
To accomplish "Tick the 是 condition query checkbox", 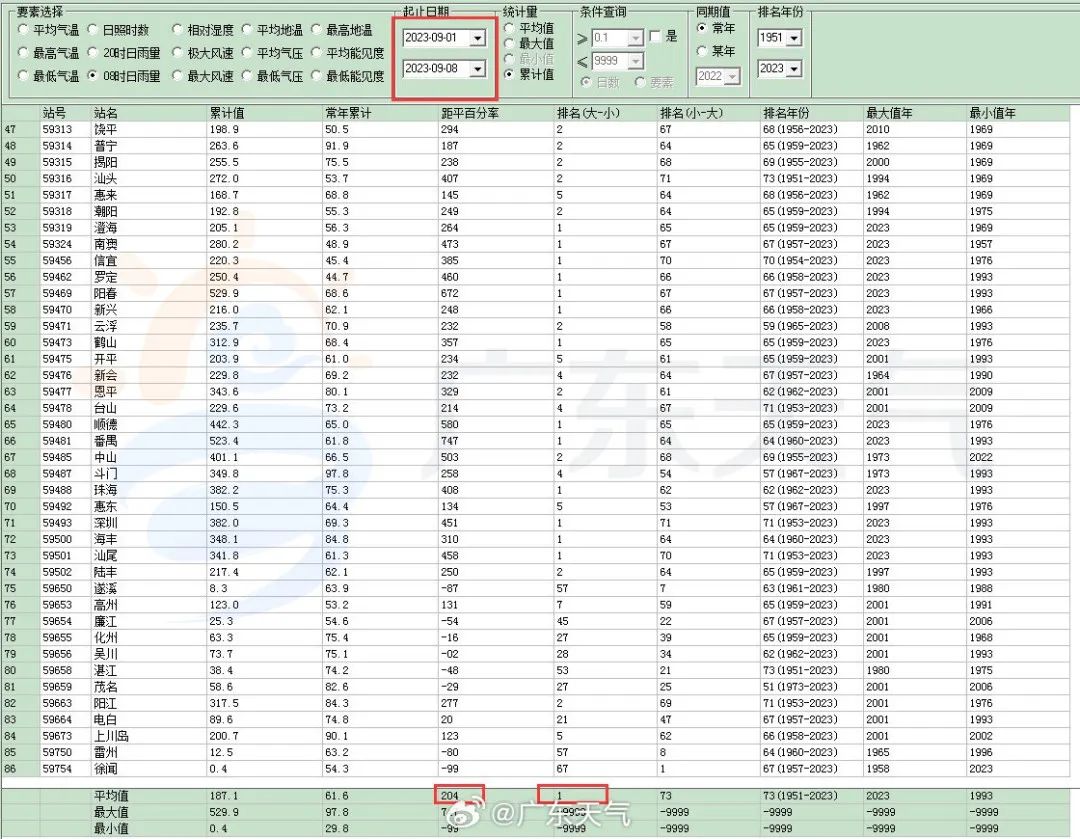I will click(655, 36).
